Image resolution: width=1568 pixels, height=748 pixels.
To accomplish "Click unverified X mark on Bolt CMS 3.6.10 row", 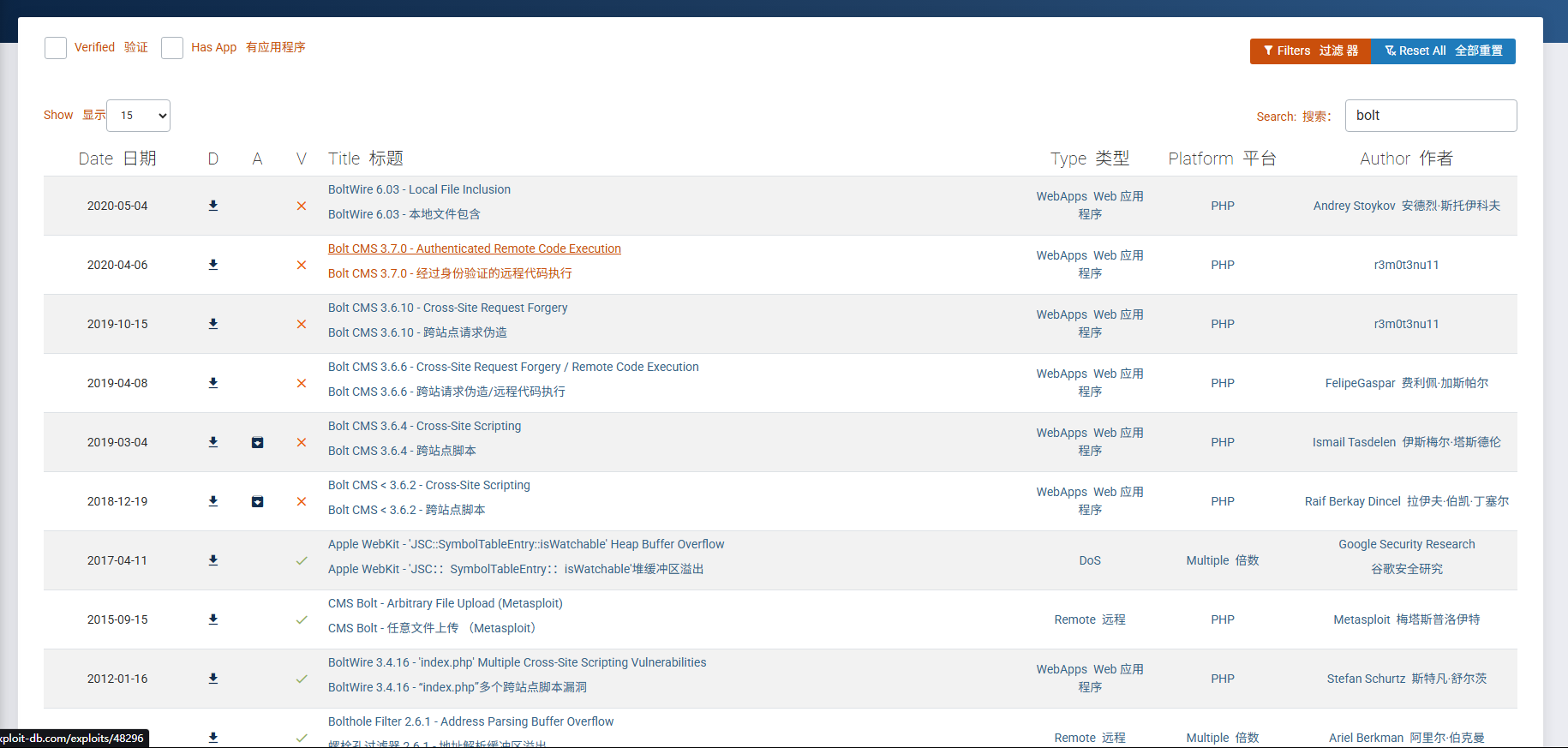I will click(x=302, y=324).
